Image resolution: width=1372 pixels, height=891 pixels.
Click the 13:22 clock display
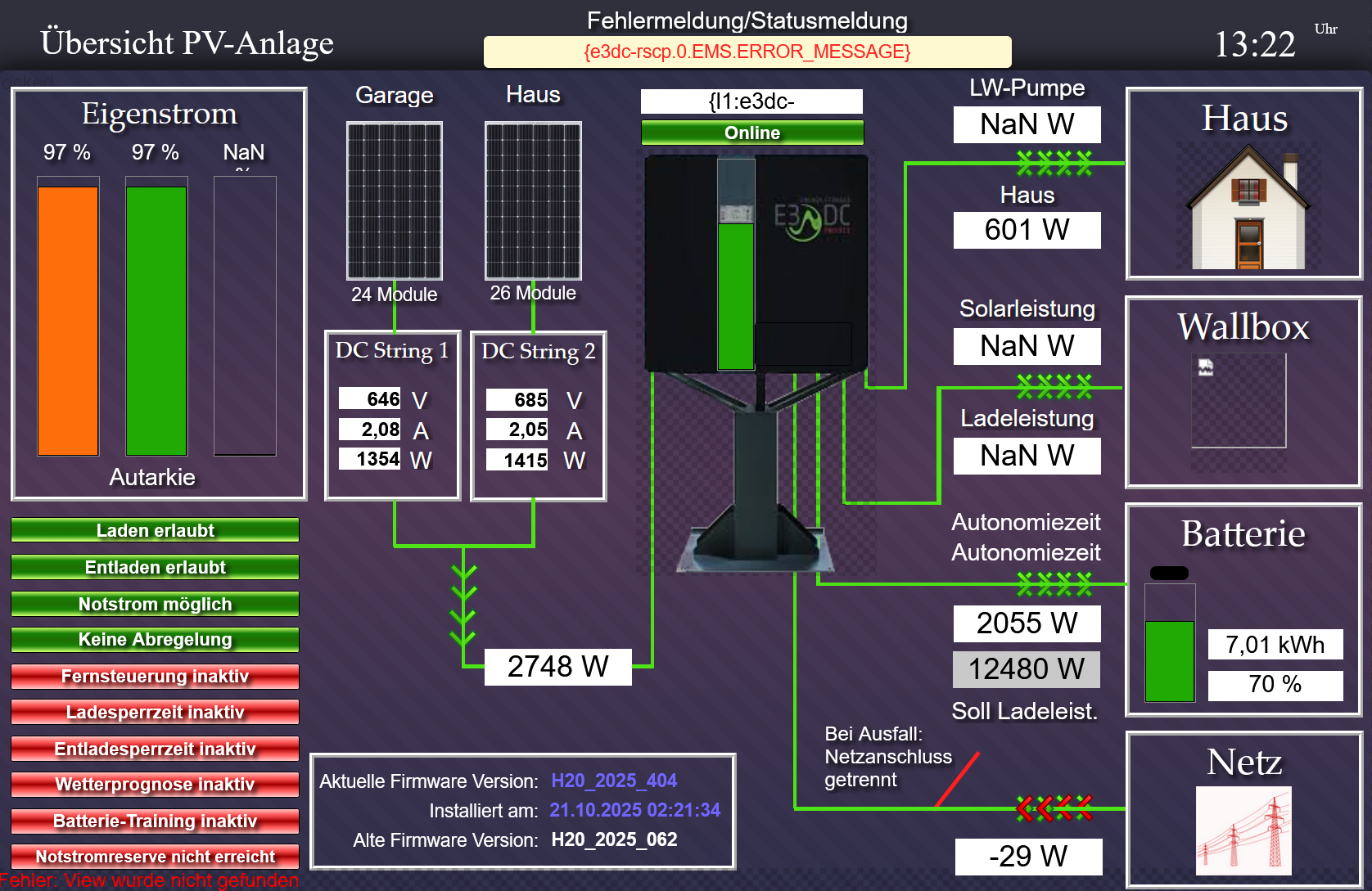point(1255,44)
